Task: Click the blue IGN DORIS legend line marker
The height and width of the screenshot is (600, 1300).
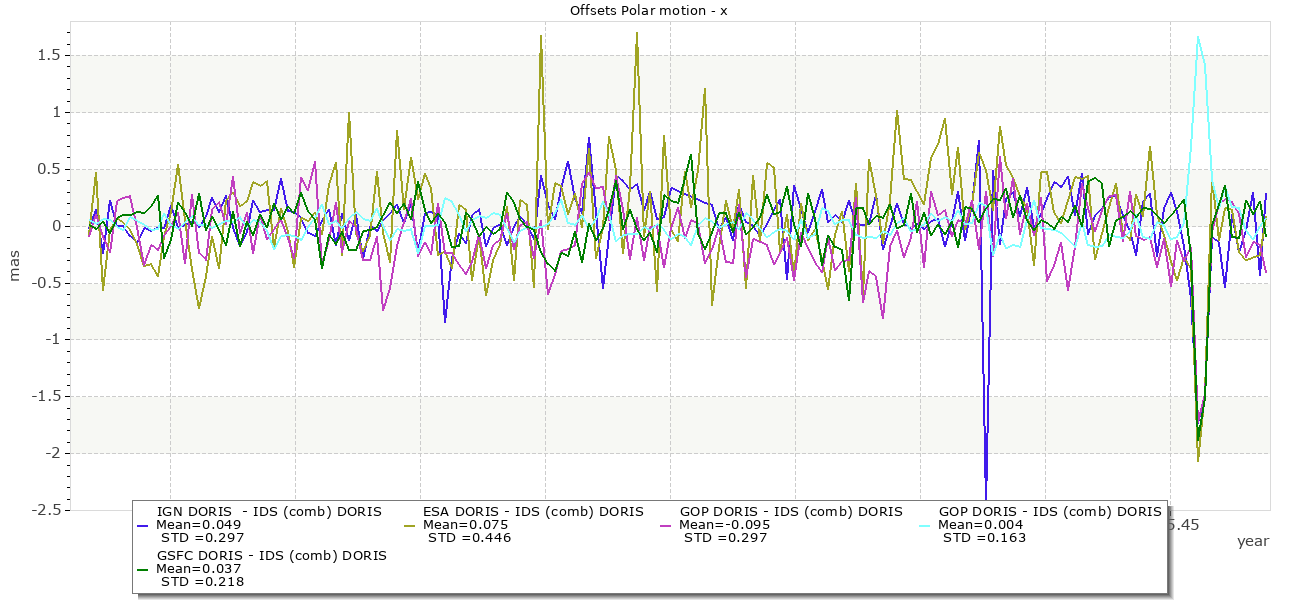Action: [142, 525]
